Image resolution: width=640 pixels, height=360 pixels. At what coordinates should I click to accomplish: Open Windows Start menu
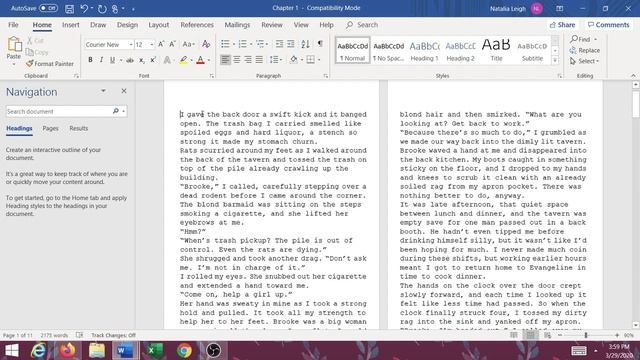(x=11, y=350)
